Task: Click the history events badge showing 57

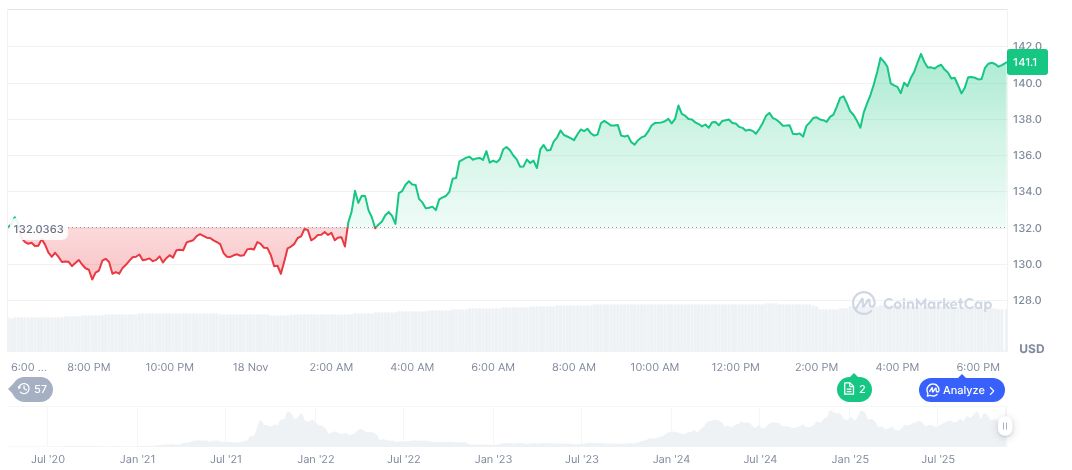Action: click(31, 389)
